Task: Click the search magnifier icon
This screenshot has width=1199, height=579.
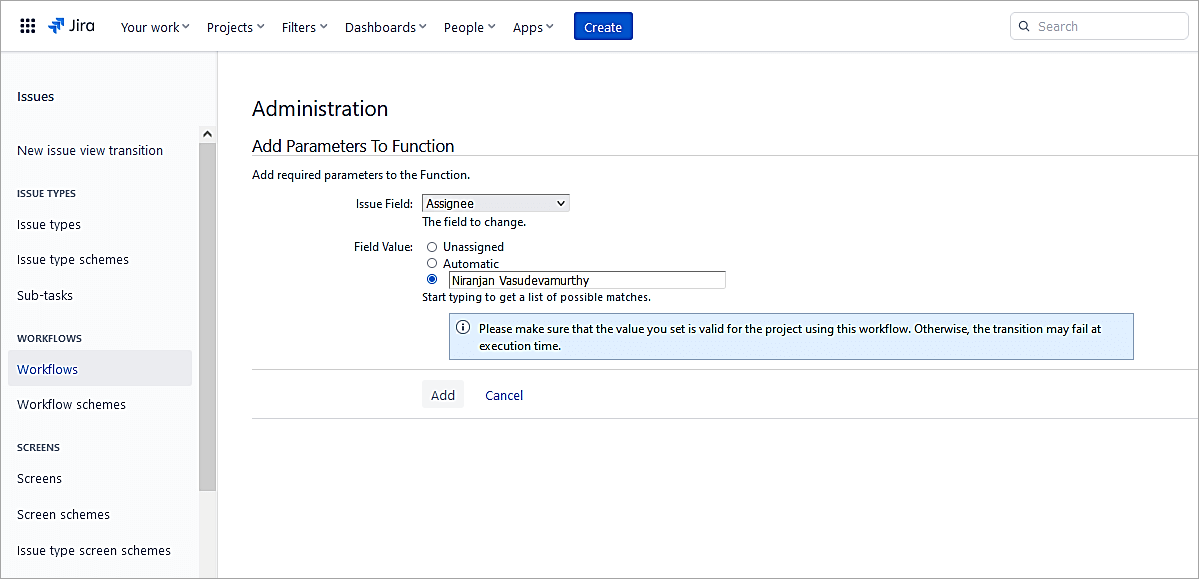Action: point(1026,25)
